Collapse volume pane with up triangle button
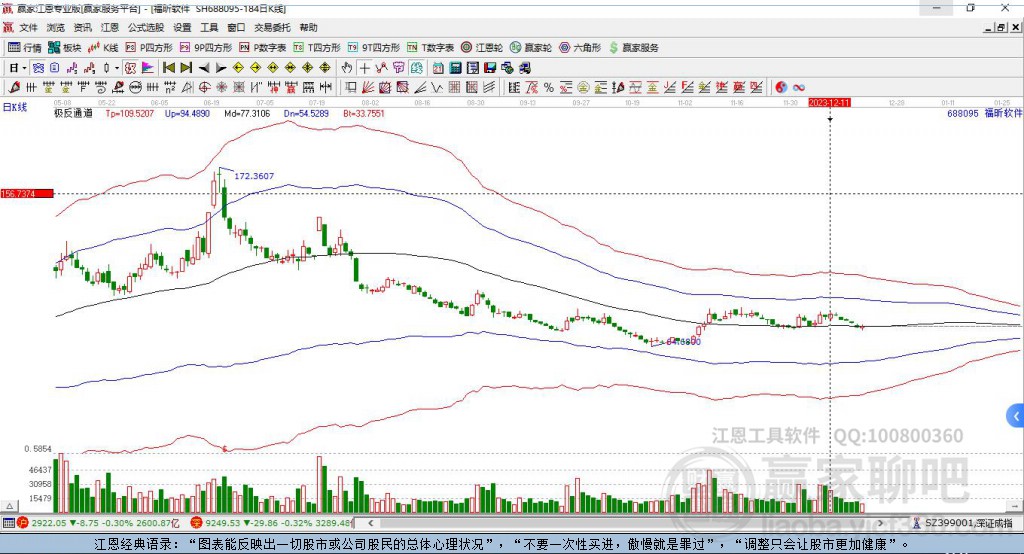Image resolution: width=1024 pixels, height=554 pixels. (x=9, y=506)
